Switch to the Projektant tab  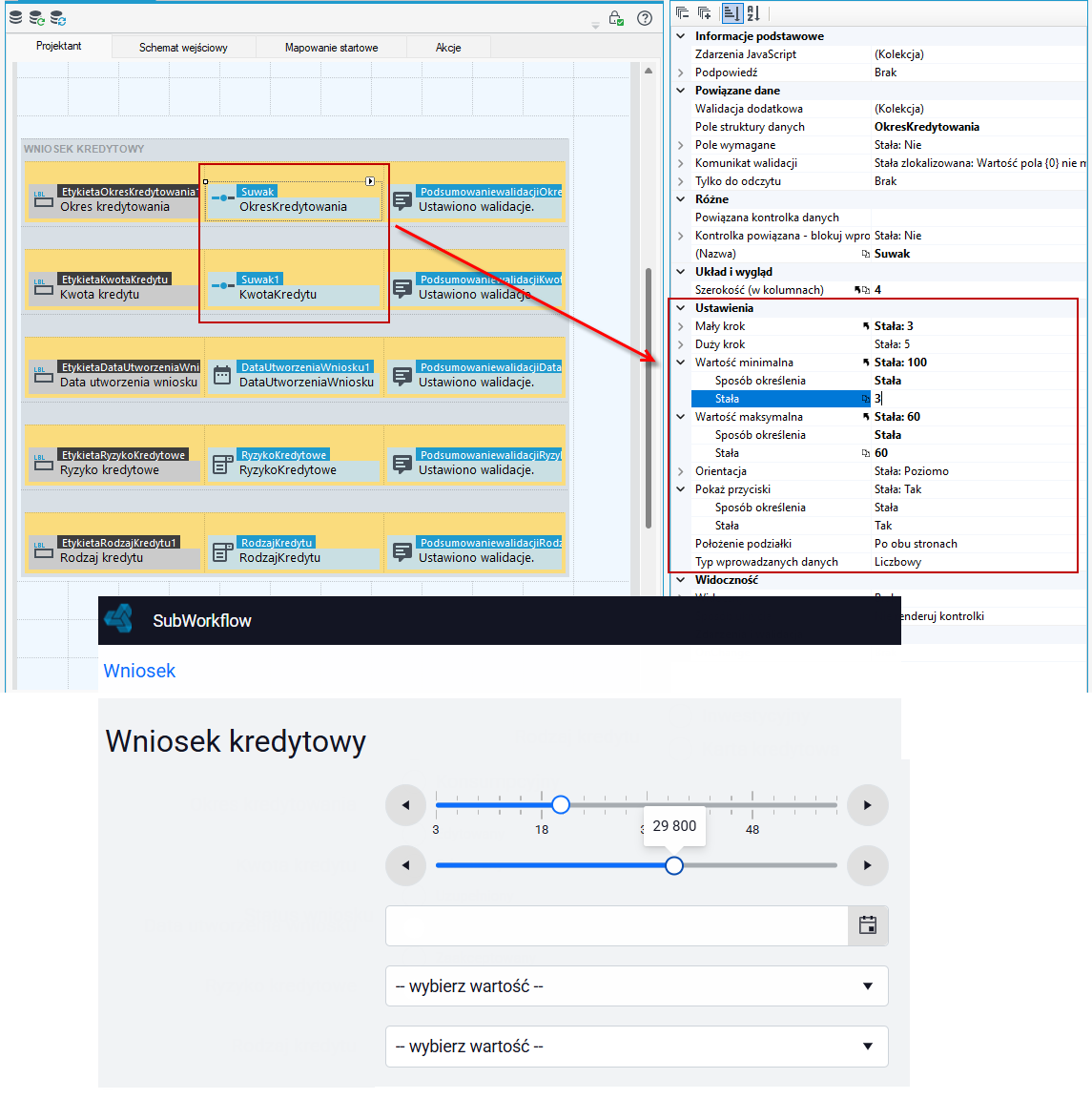59,46
